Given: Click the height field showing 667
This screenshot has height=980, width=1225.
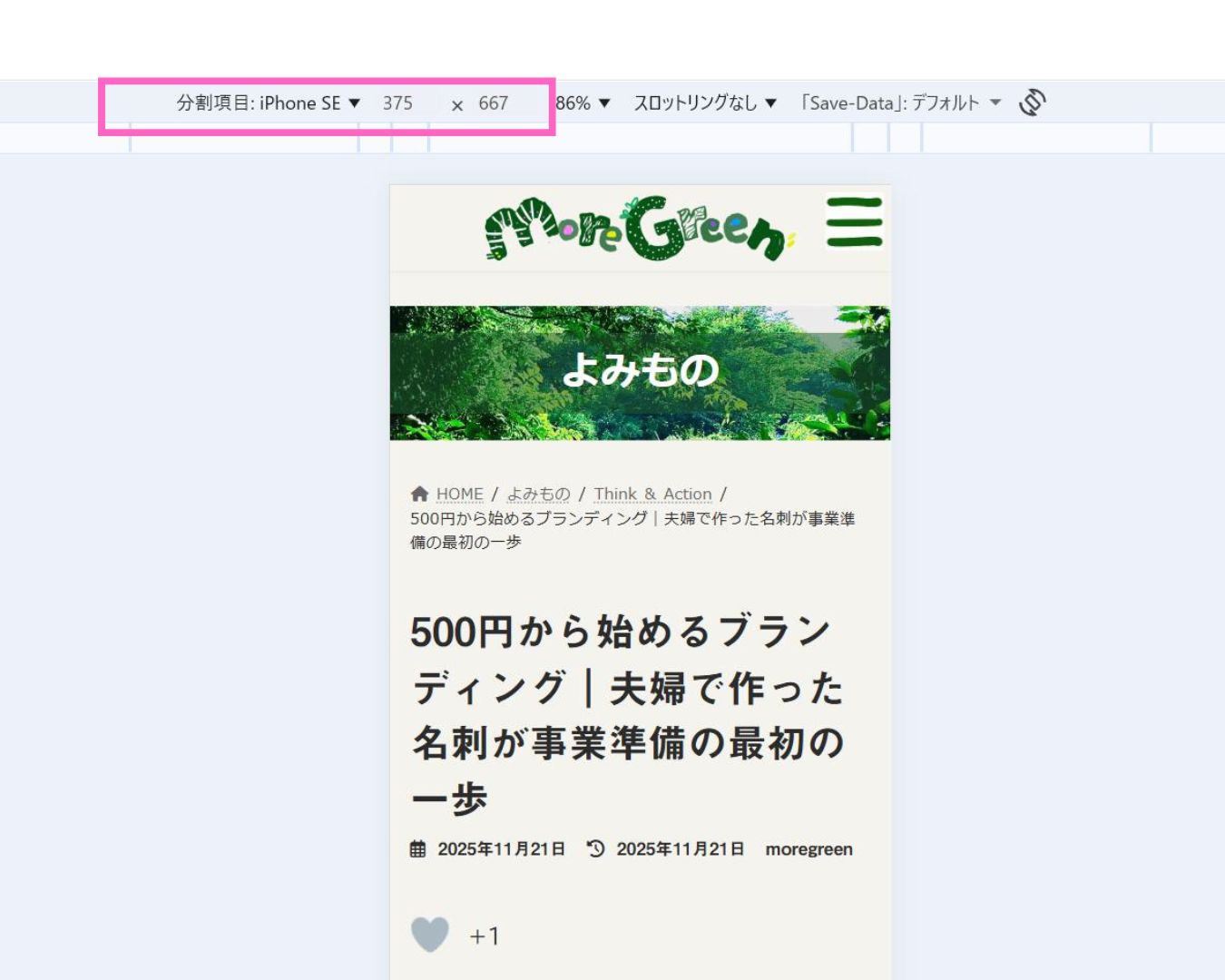Looking at the screenshot, I should pyautogui.click(x=494, y=103).
